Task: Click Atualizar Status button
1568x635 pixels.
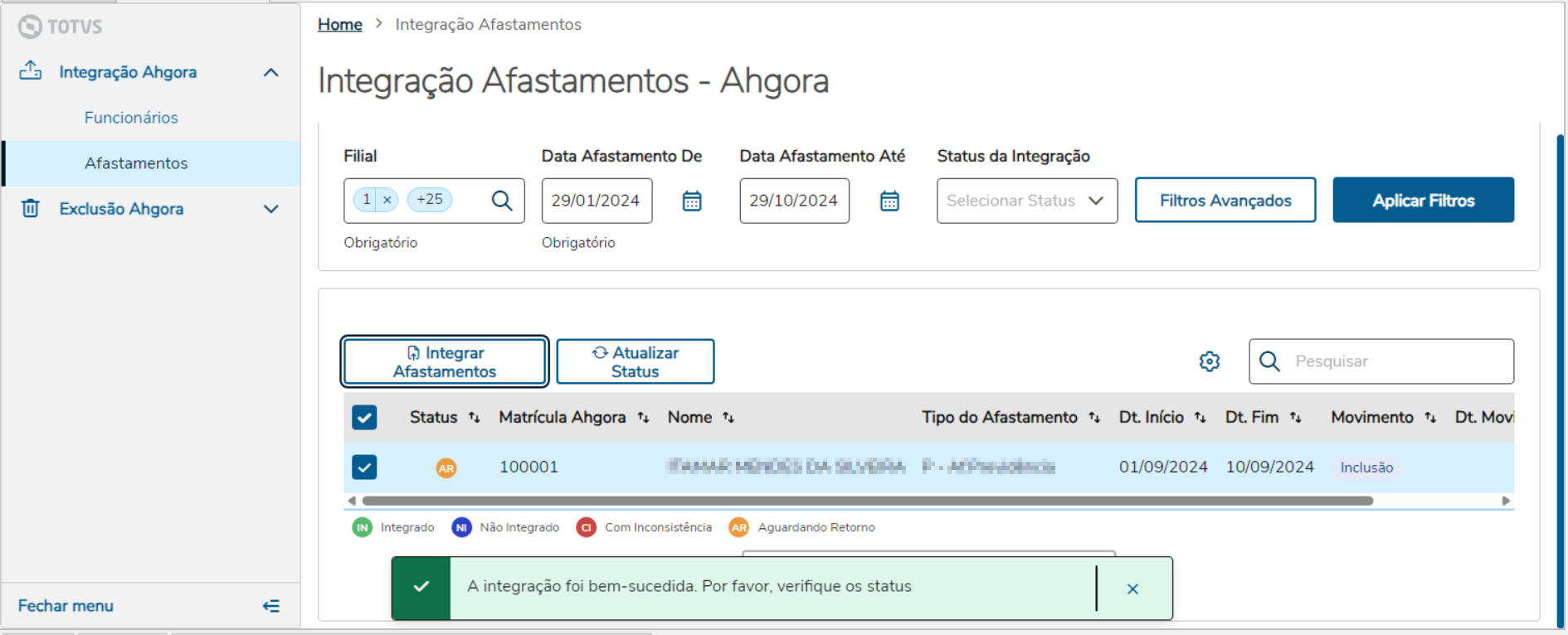Action: point(635,361)
